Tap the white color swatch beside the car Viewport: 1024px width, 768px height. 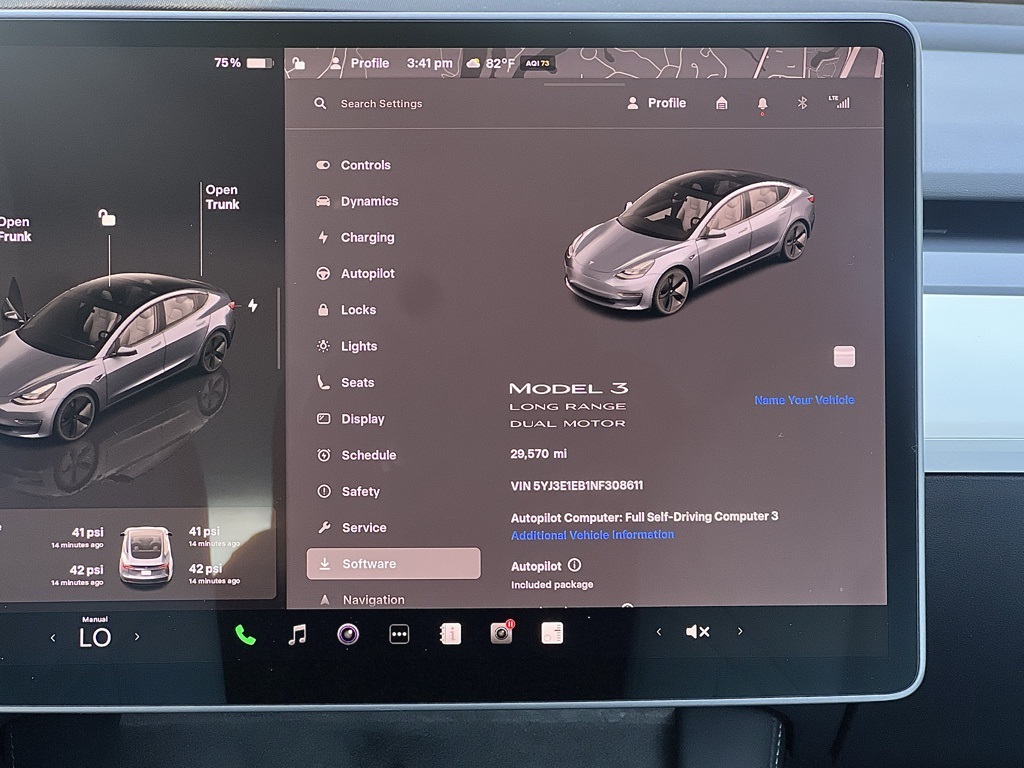pos(844,357)
